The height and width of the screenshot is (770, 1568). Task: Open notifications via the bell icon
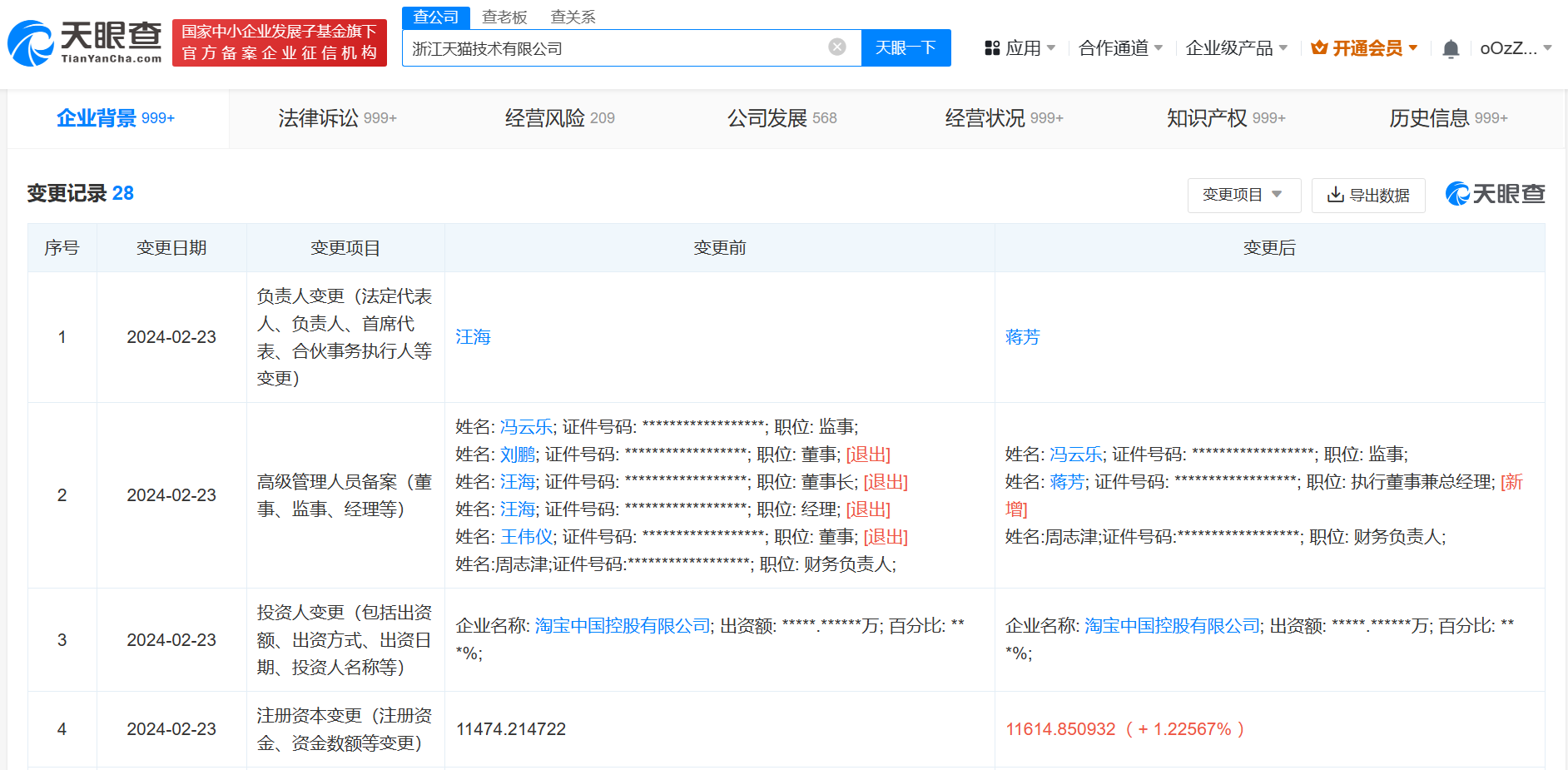pos(1451,48)
